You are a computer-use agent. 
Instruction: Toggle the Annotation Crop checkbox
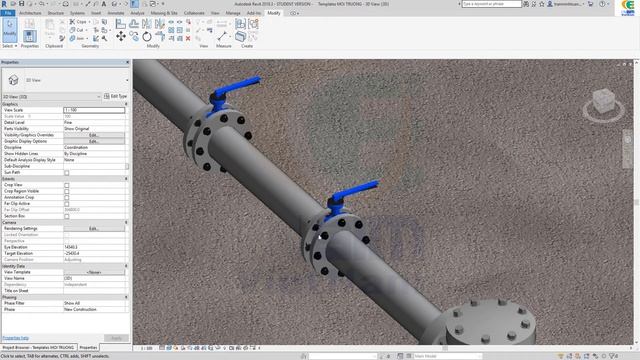pos(67,198)
